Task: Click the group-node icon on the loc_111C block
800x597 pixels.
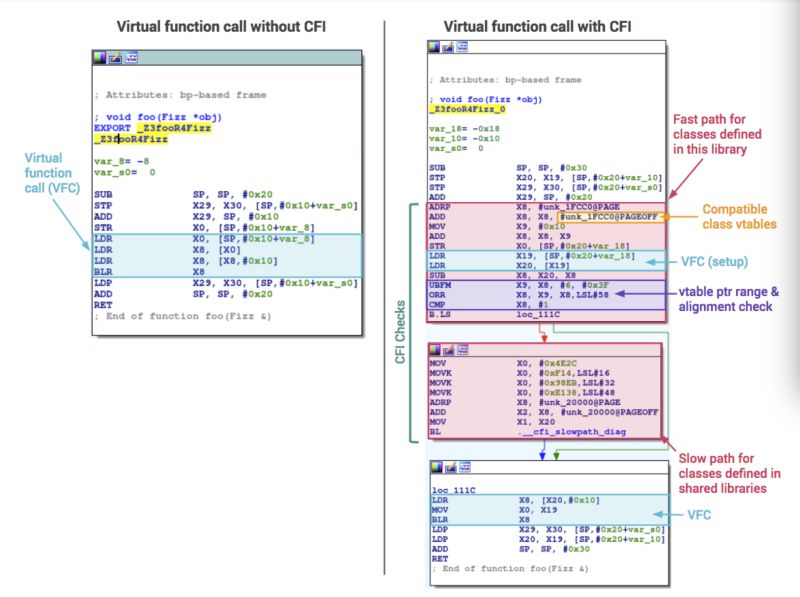Action: click(x=463, y=465)
